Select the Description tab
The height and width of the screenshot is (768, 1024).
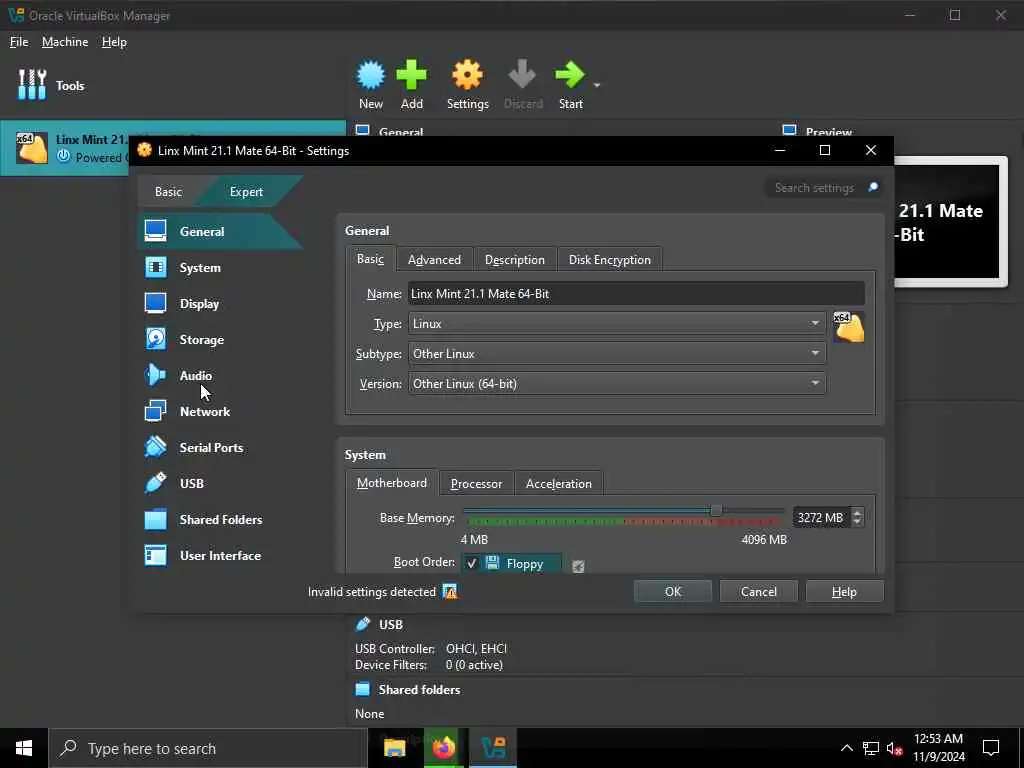(515, 259)
